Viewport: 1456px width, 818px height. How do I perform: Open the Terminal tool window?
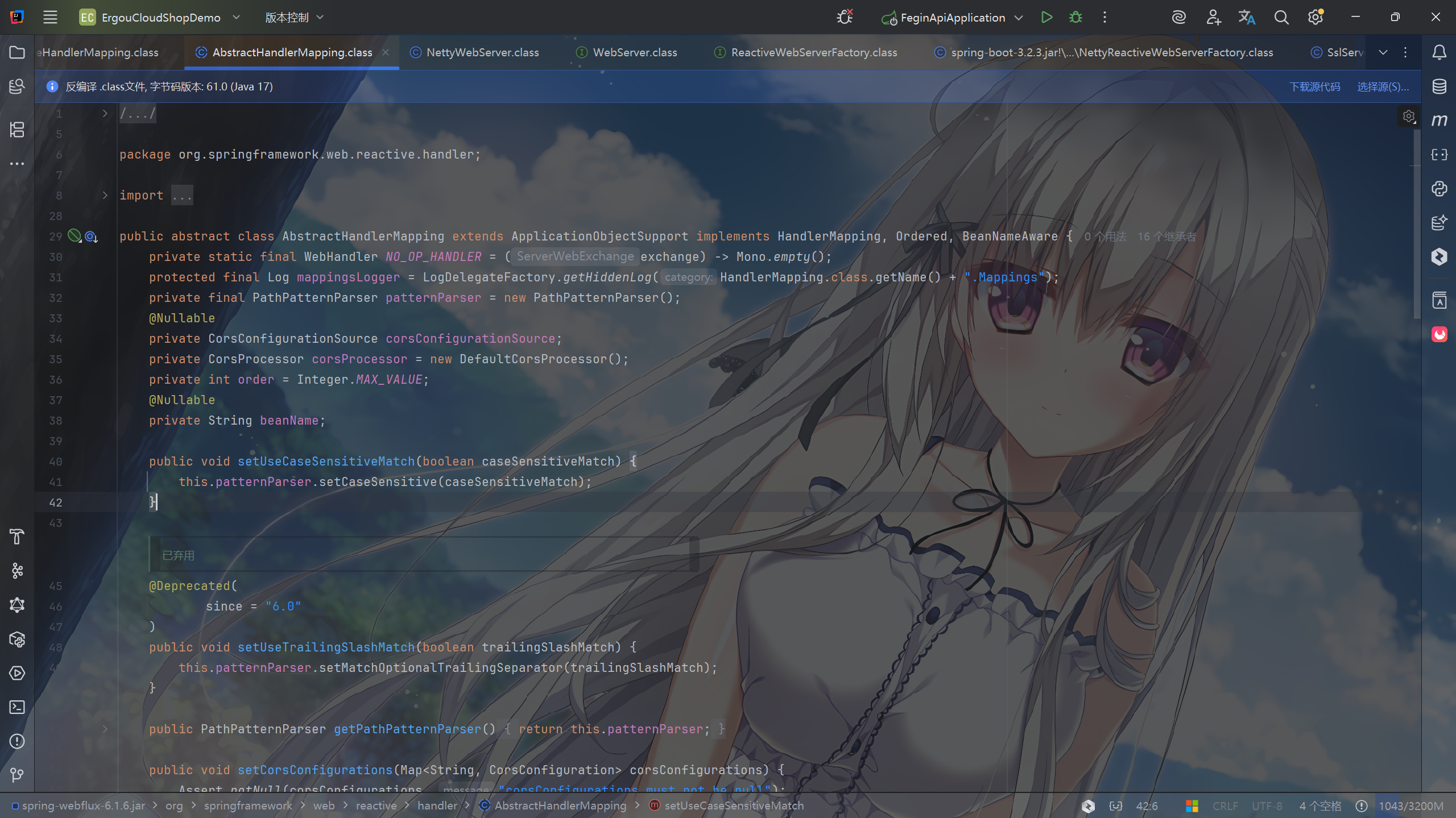point(17,707)
